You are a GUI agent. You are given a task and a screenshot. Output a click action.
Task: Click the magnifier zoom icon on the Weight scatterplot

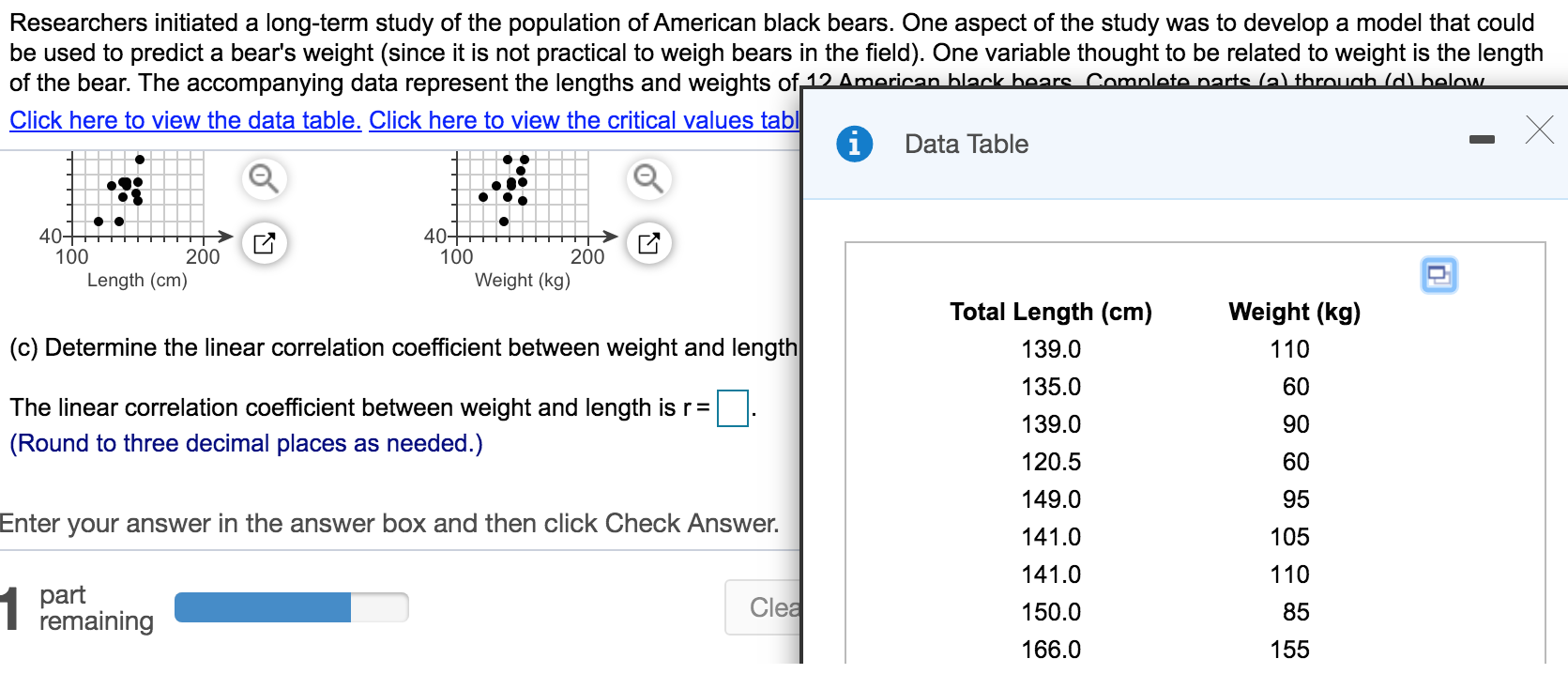[x=648, y=177]
